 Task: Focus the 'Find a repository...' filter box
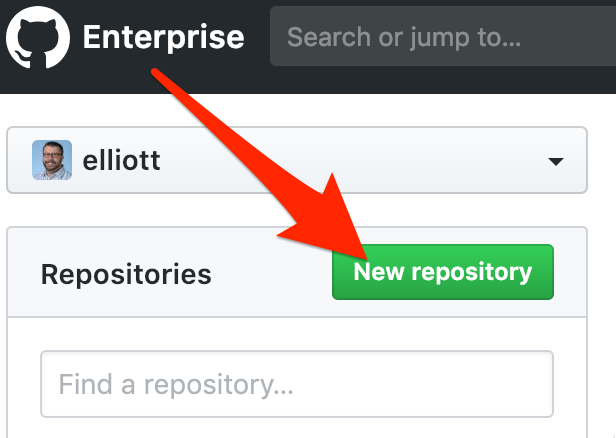tap(297, 384)
